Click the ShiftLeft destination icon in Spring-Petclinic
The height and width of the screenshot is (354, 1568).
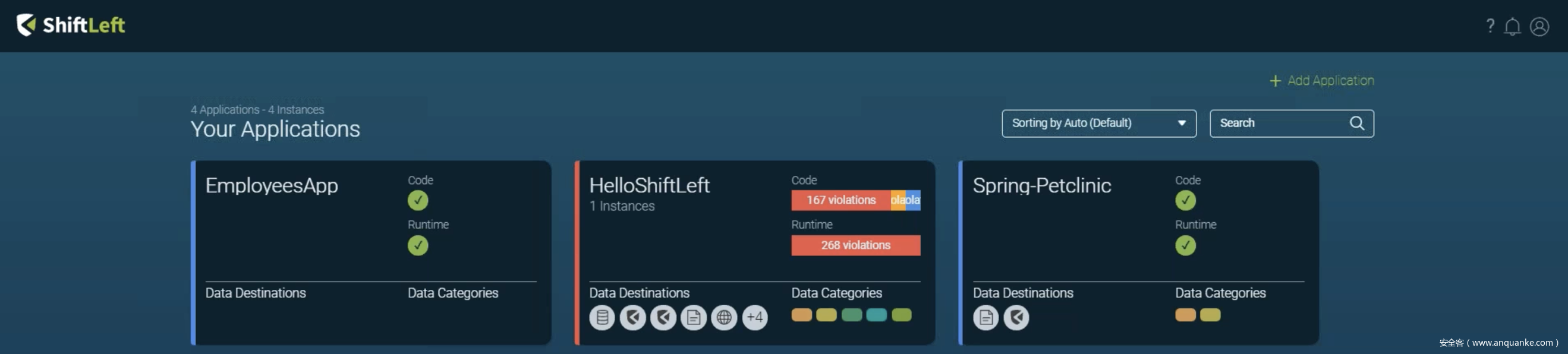1016,317
